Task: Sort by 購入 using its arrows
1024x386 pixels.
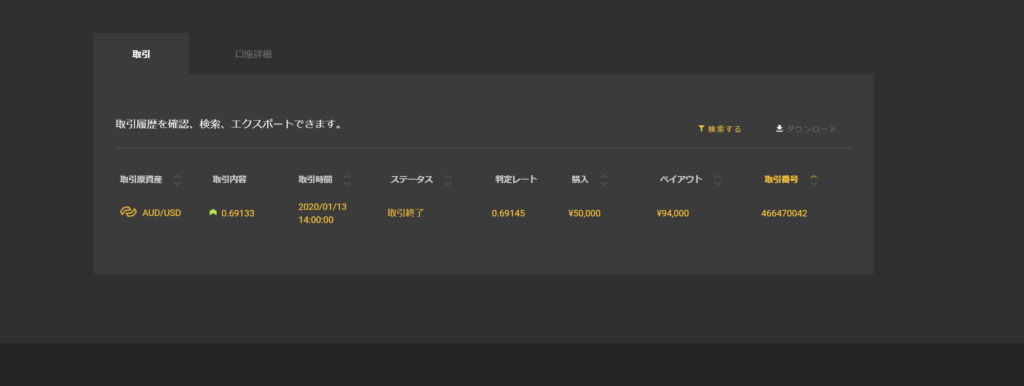Action: pos(603,180)
